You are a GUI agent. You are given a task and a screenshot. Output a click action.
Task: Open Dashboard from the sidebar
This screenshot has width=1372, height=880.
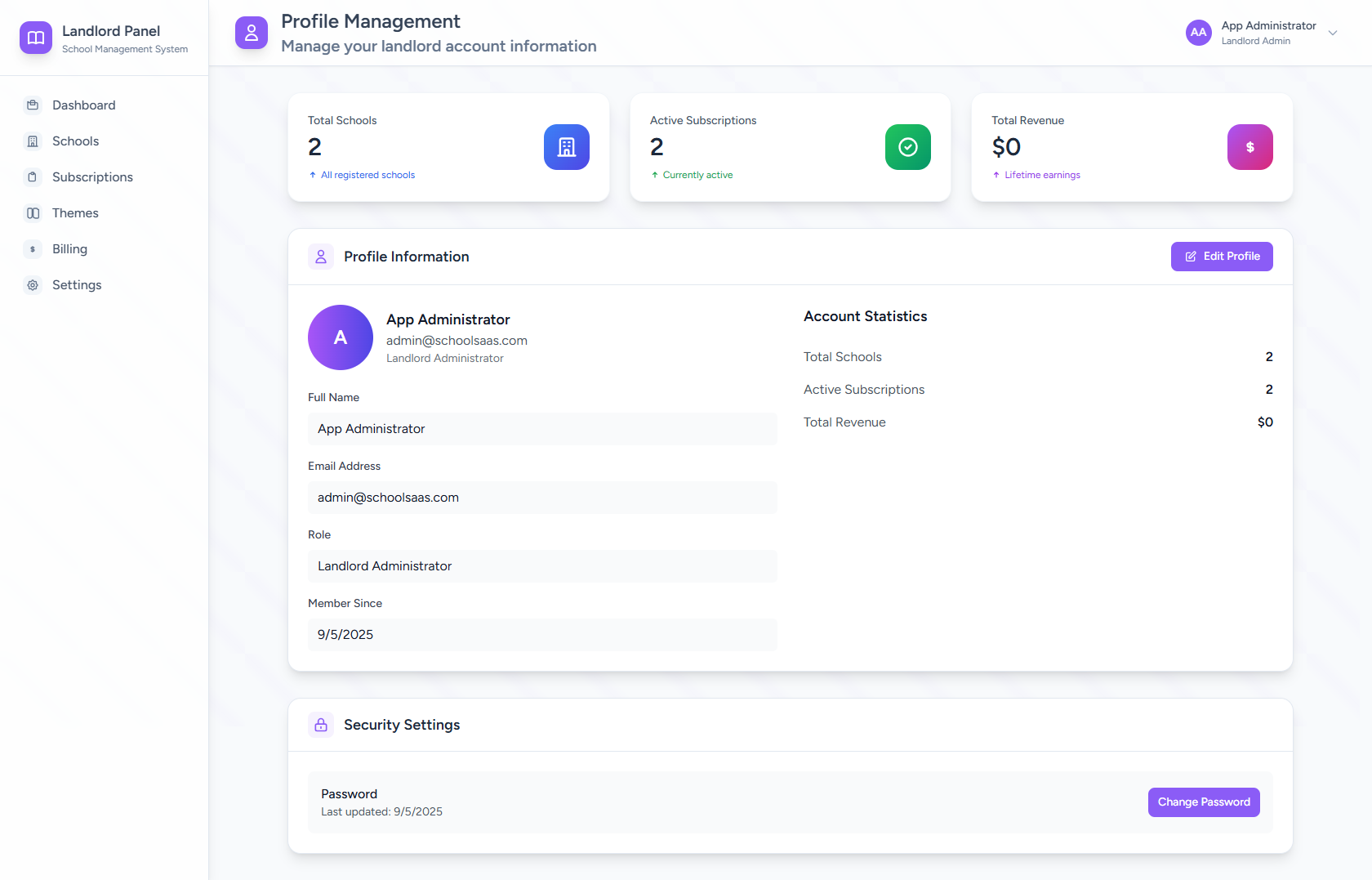click(x=83, y=105)
